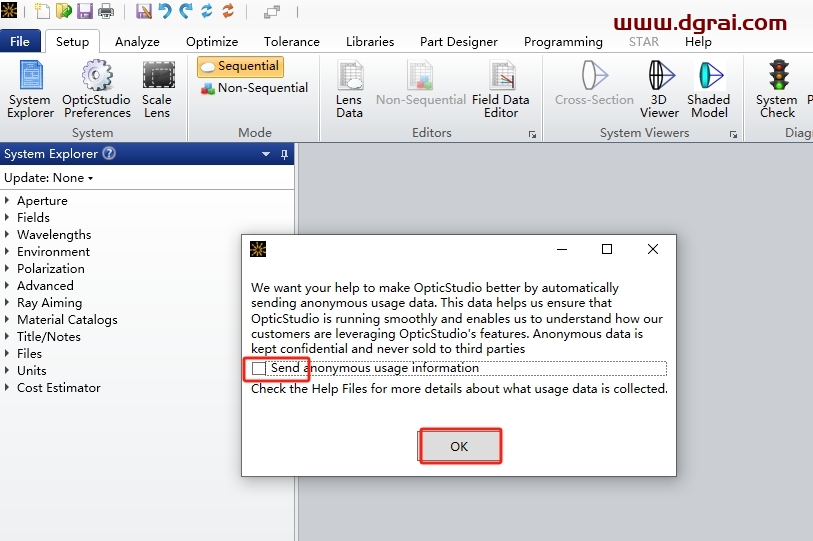Enable Send anonymous usage information checkbox

click(x=258, y=368)
